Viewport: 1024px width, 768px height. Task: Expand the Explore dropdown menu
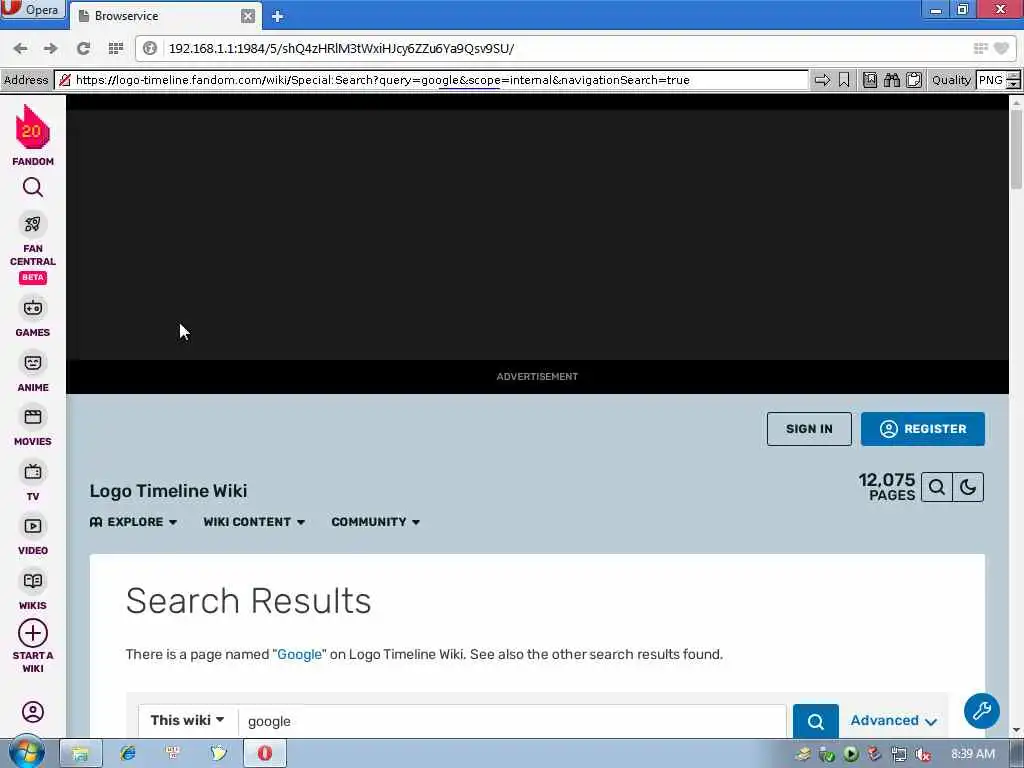(x=133, y=522)
